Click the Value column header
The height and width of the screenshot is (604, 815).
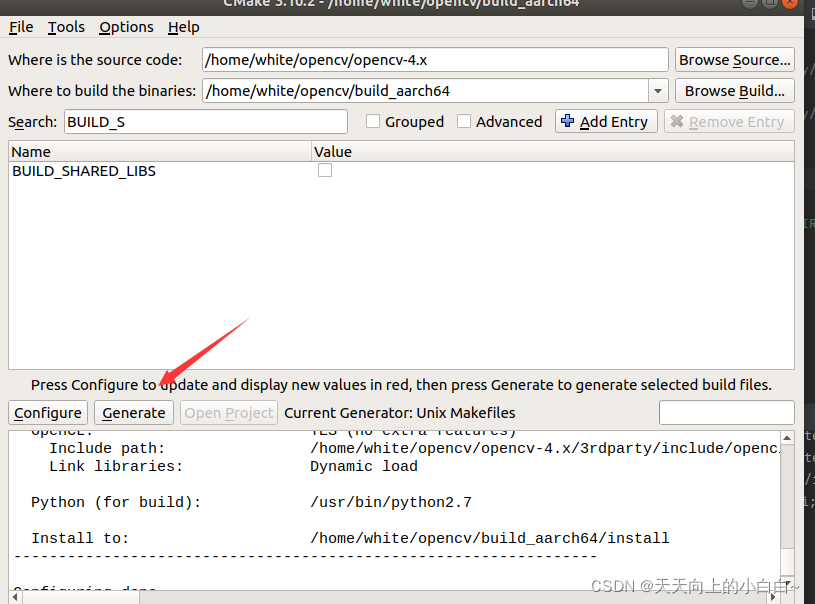(x=553, y=152)
